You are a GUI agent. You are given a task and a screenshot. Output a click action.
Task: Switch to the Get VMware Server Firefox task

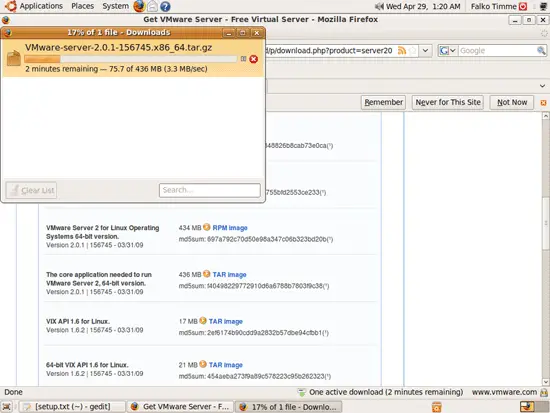pos(180,407)
